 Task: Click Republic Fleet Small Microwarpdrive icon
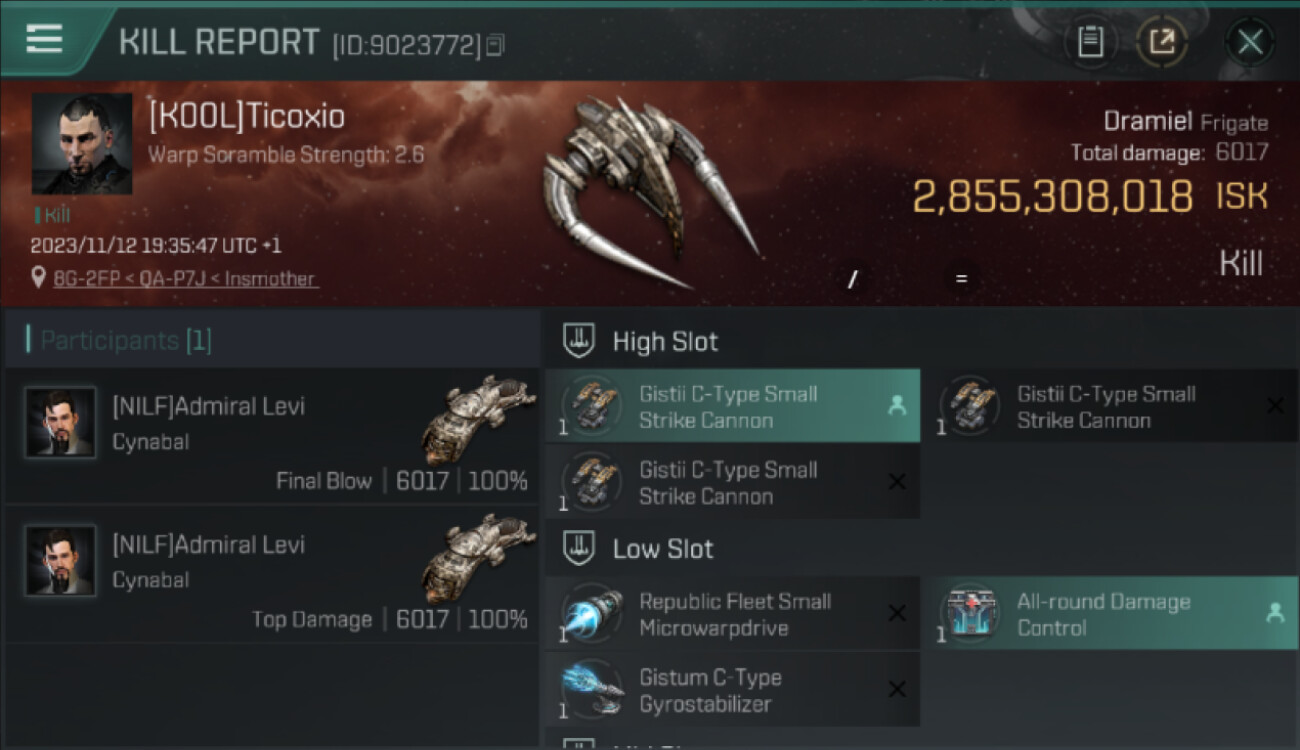593,613
